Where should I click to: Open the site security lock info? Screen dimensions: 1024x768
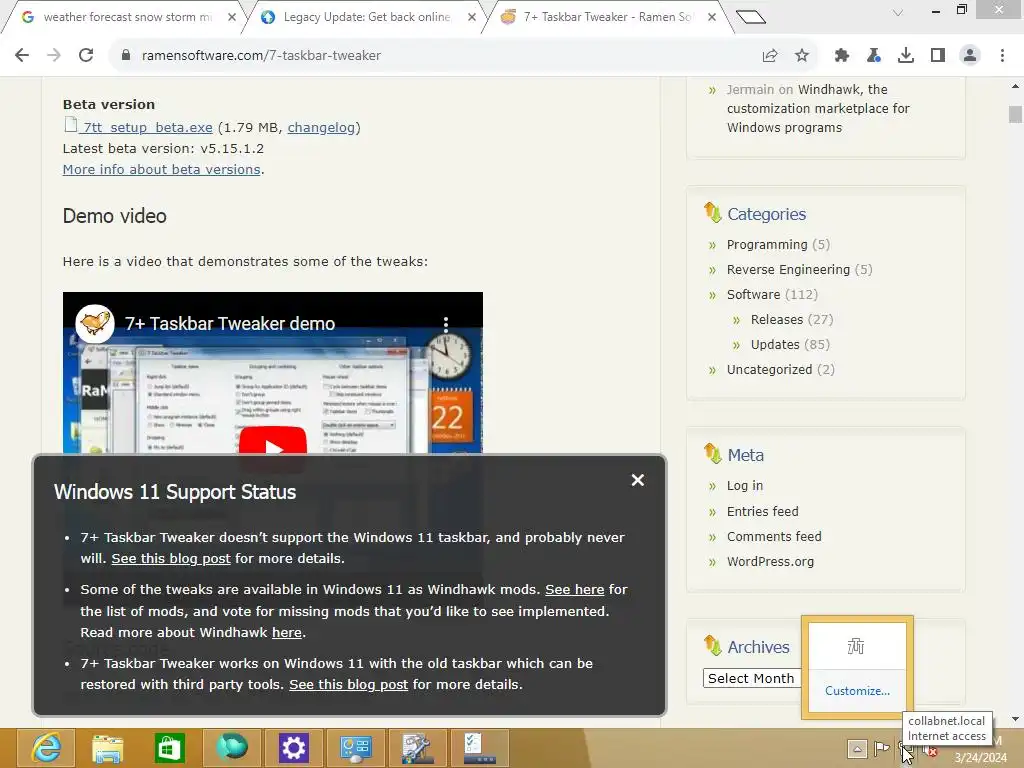126,56
